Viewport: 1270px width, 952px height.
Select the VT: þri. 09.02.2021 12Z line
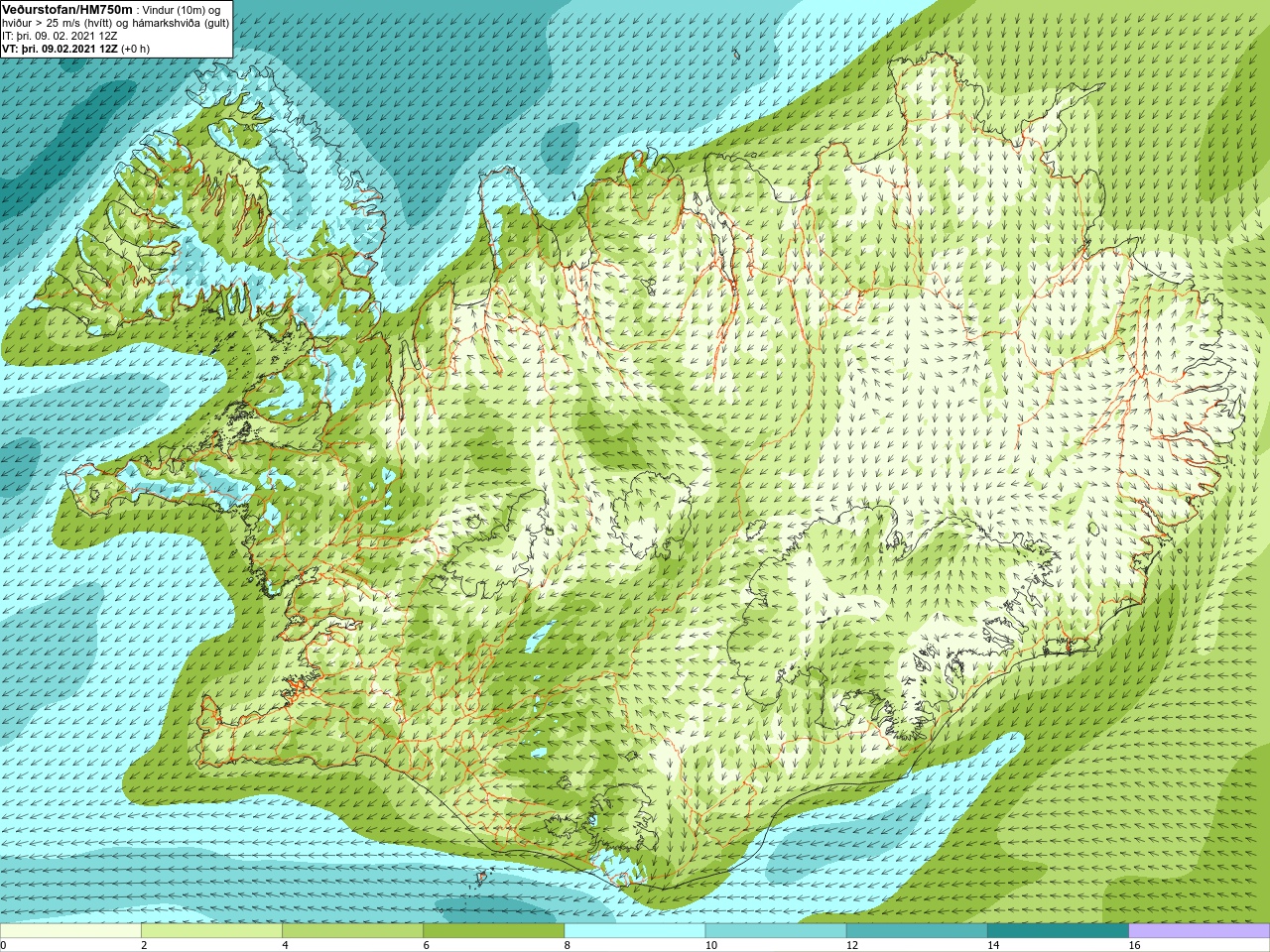tap(75, 49)
